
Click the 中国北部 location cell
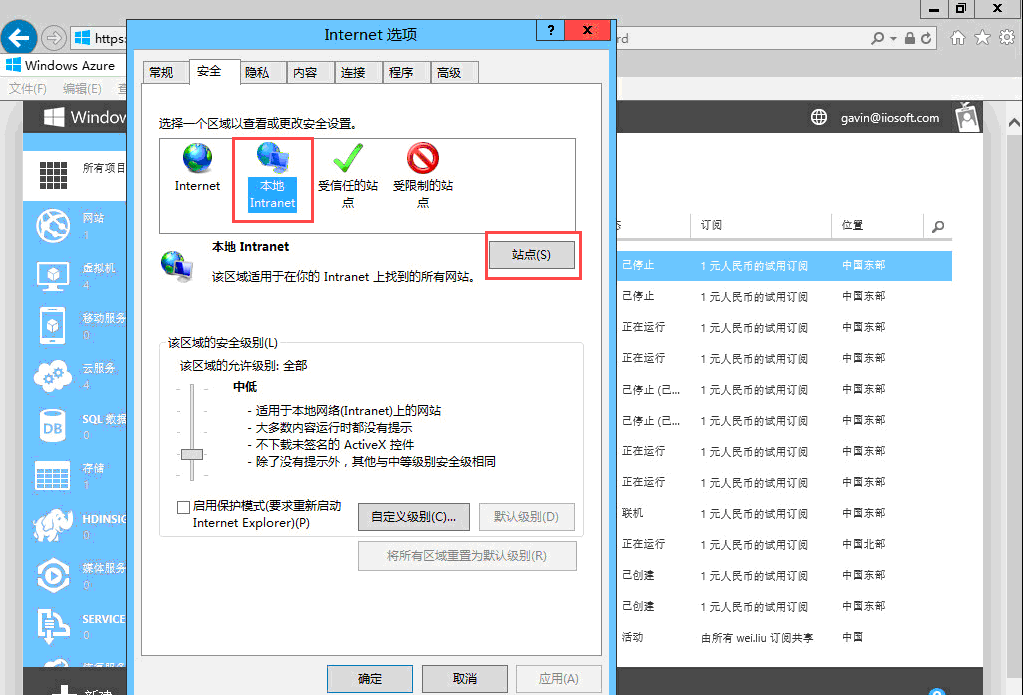864,544
